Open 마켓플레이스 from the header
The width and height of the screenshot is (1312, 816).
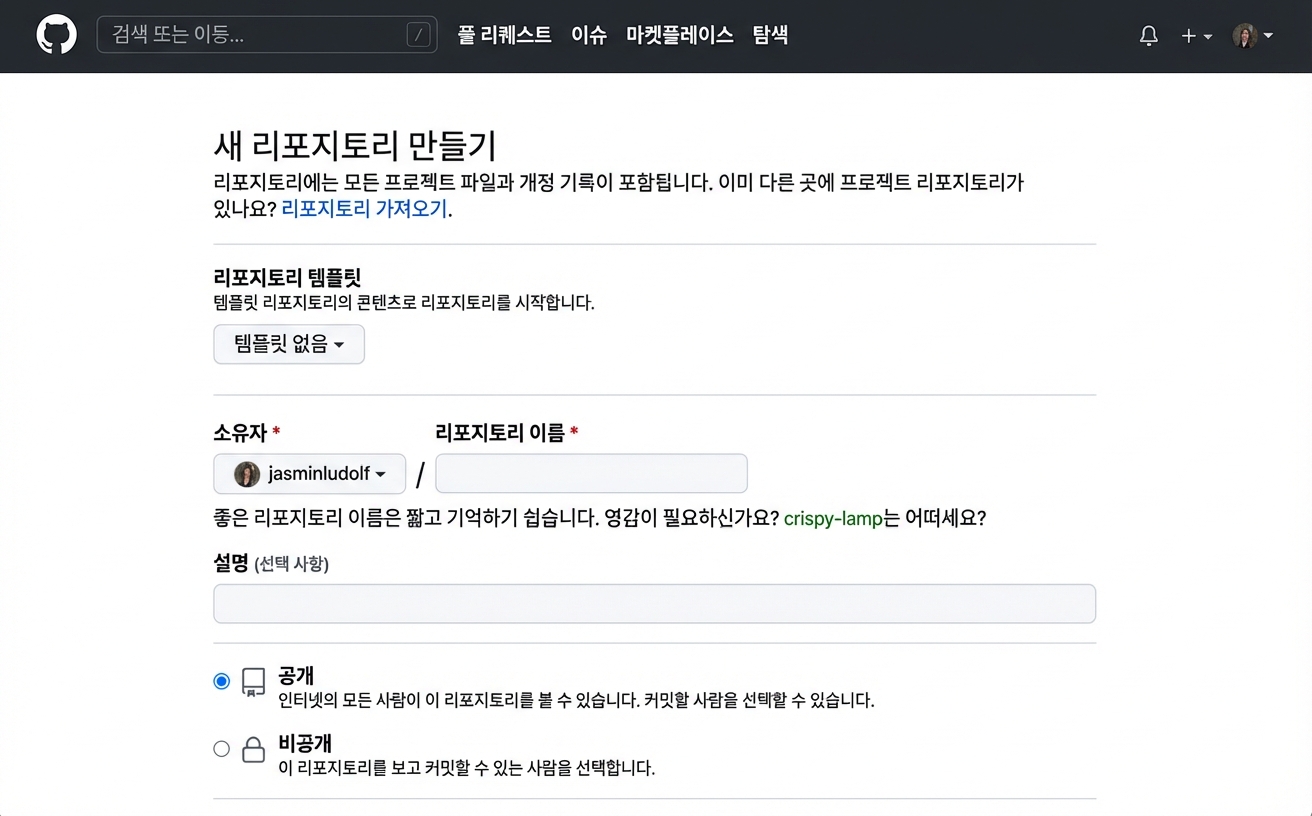coord(680,35)
